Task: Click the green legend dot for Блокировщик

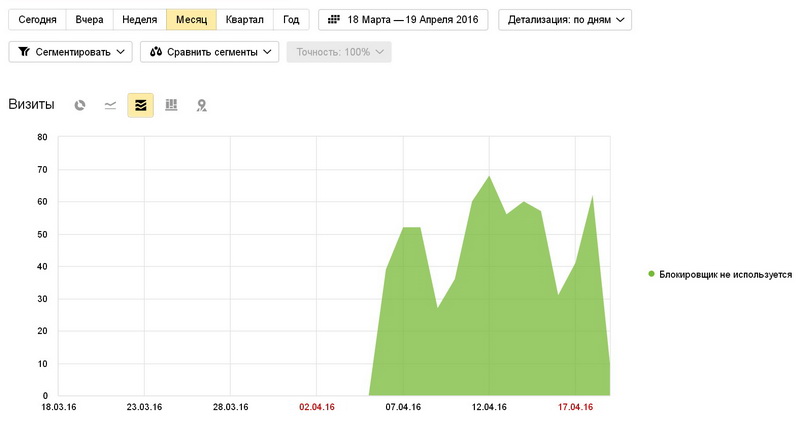Action: [652, 274]
